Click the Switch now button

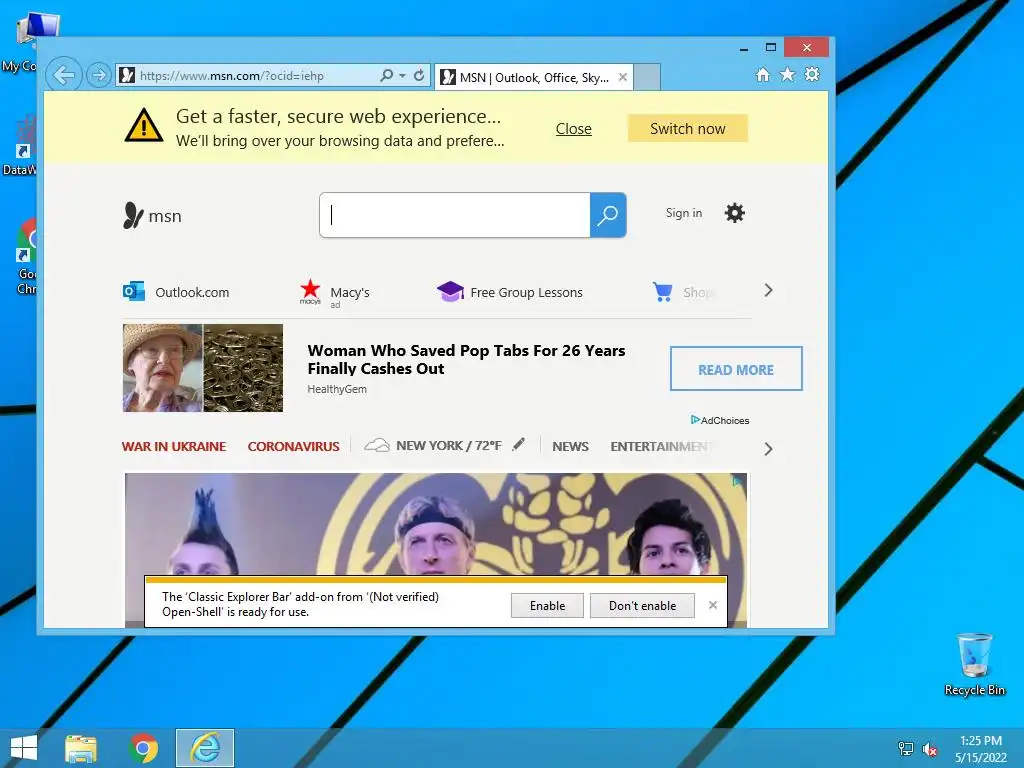tap(688, 129)
